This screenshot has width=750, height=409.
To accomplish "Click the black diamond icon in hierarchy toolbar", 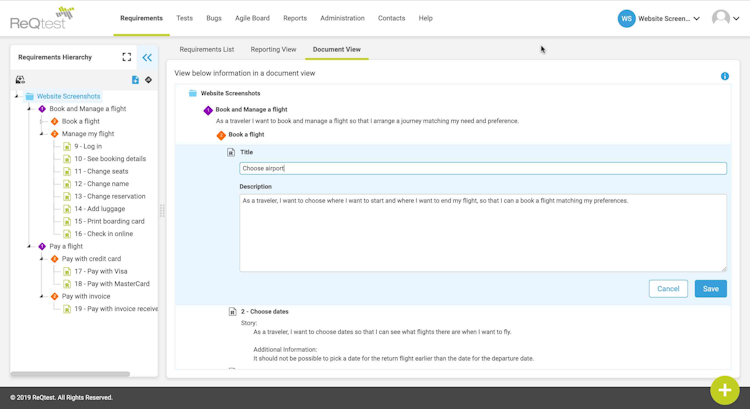I will pyautogui.click(x=149, y=80).
